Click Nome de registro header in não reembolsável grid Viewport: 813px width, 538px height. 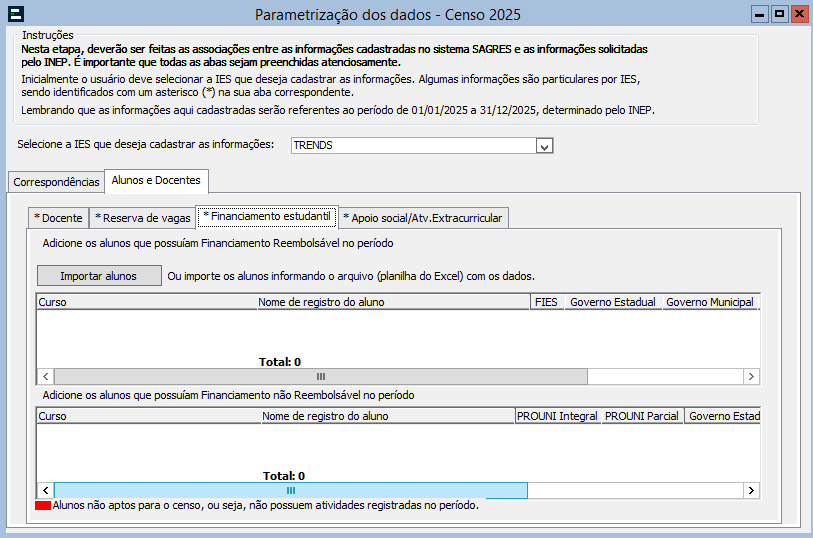387,416
